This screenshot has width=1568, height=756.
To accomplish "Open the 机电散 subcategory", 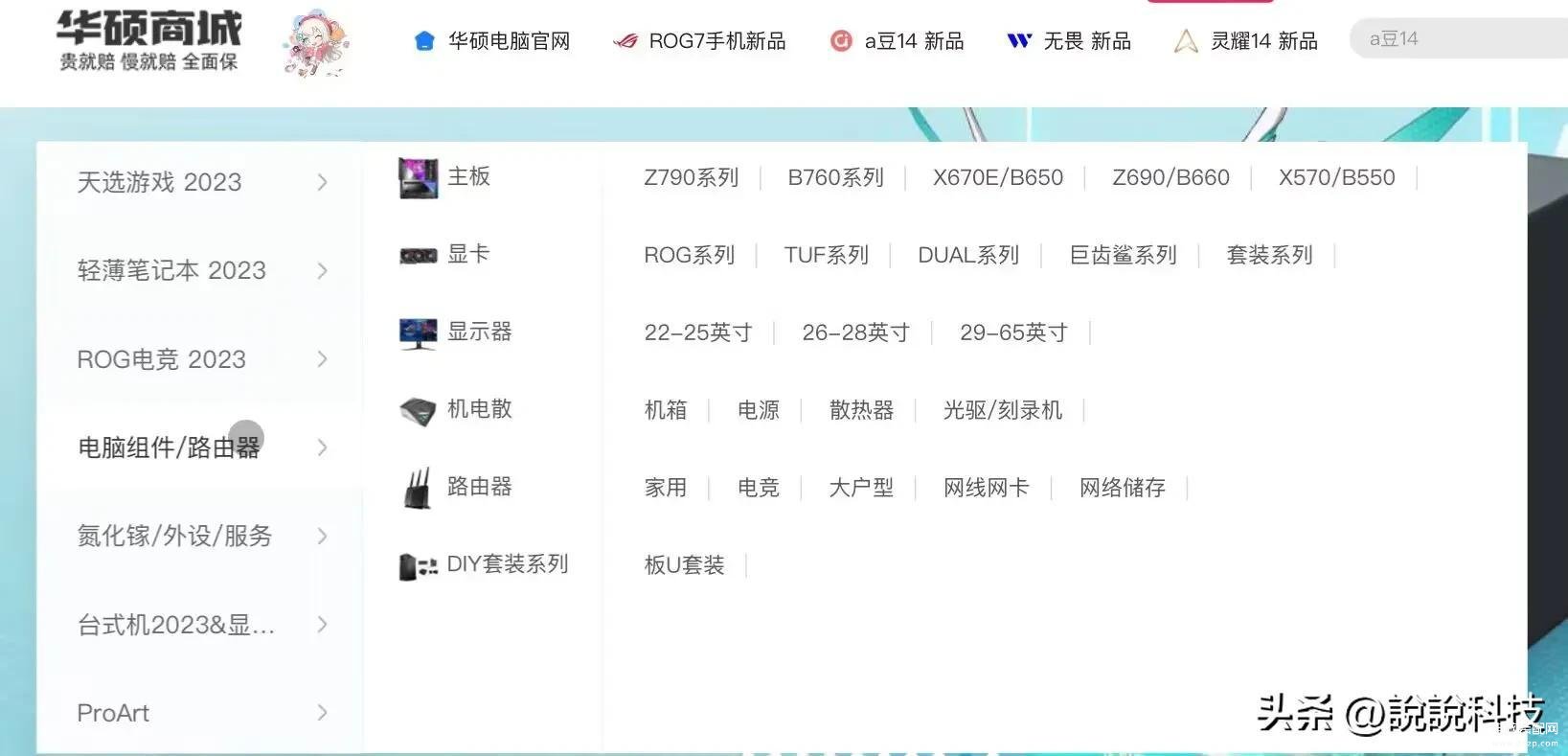I will [x=480, y=409].
